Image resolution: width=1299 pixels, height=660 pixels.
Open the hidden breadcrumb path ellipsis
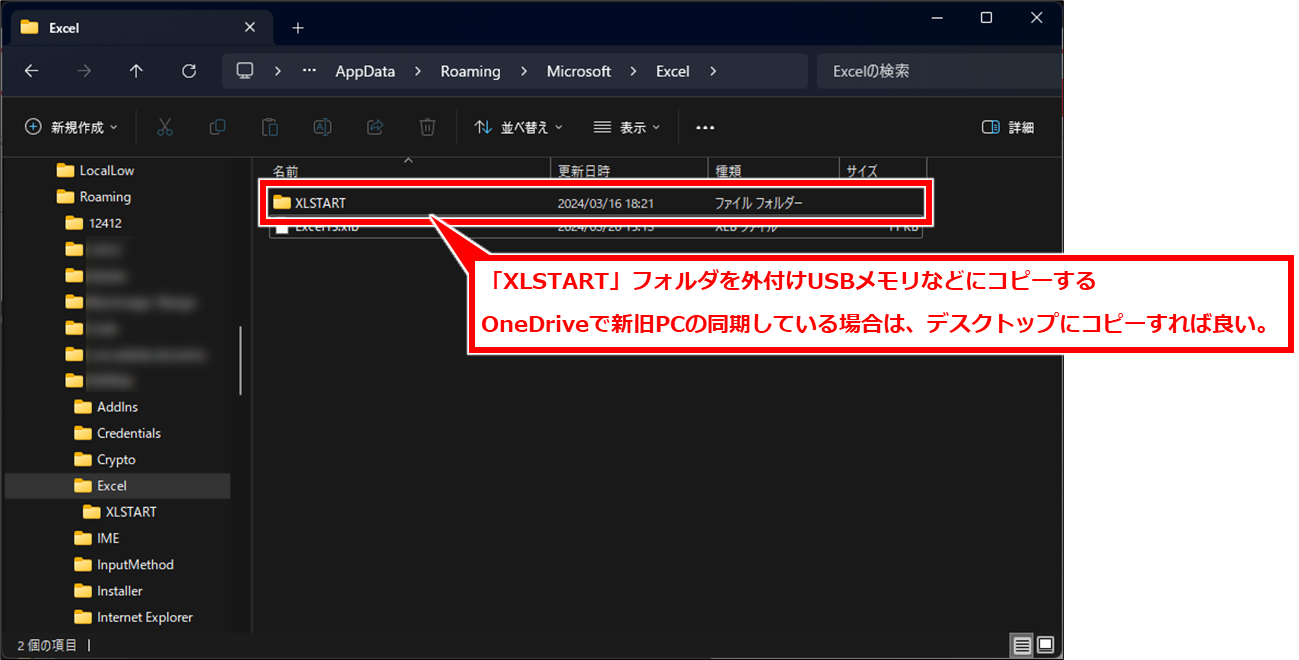309,71
